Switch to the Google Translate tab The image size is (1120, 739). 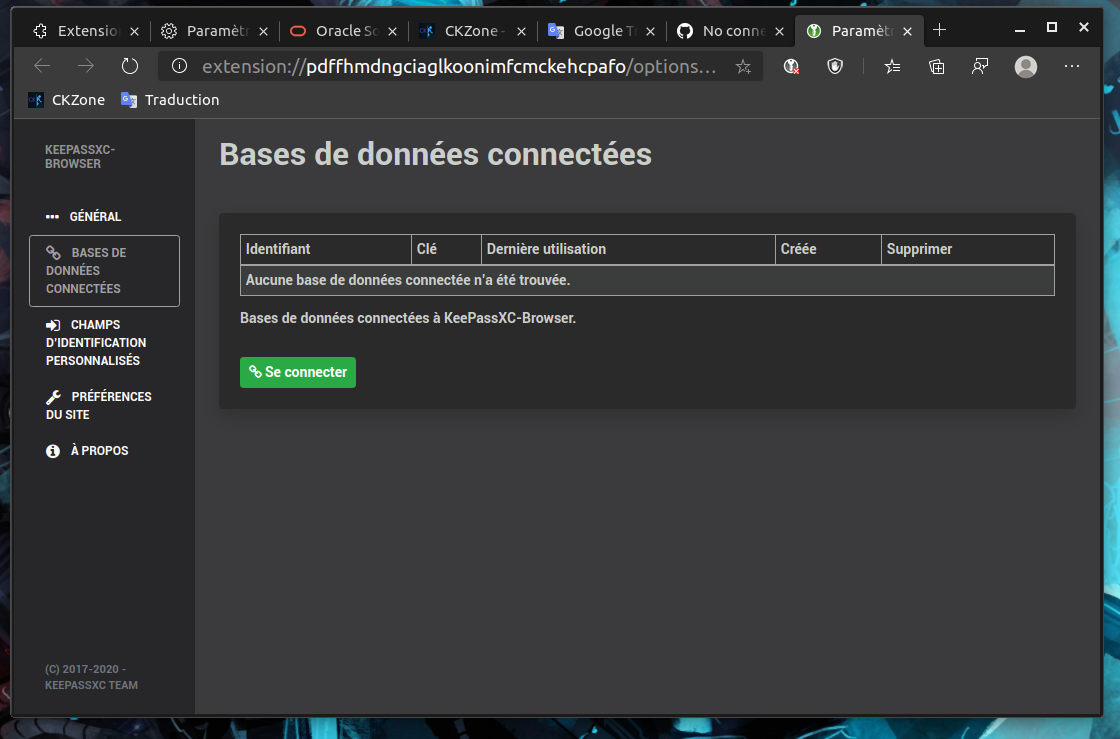tap(600, 31)
